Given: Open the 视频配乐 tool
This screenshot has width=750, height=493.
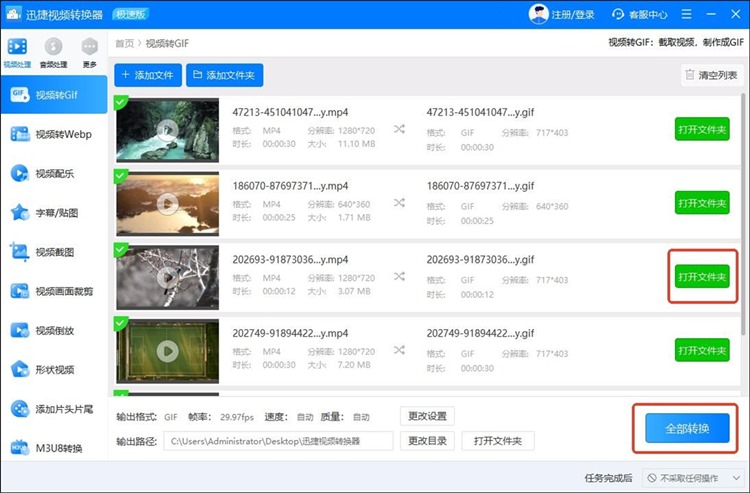Looking at the screenshot, I should pyautogui.click(x=54, y=174).
